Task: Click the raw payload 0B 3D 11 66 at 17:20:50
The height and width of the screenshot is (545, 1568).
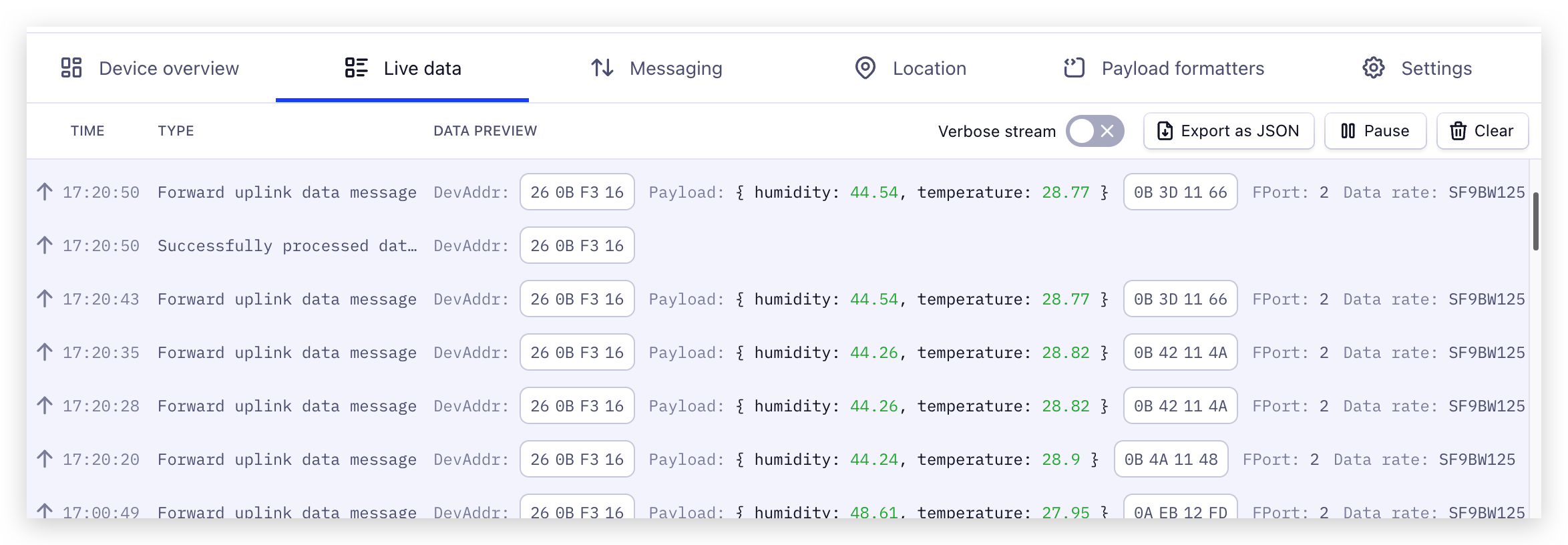Action: pos(1180,192)
